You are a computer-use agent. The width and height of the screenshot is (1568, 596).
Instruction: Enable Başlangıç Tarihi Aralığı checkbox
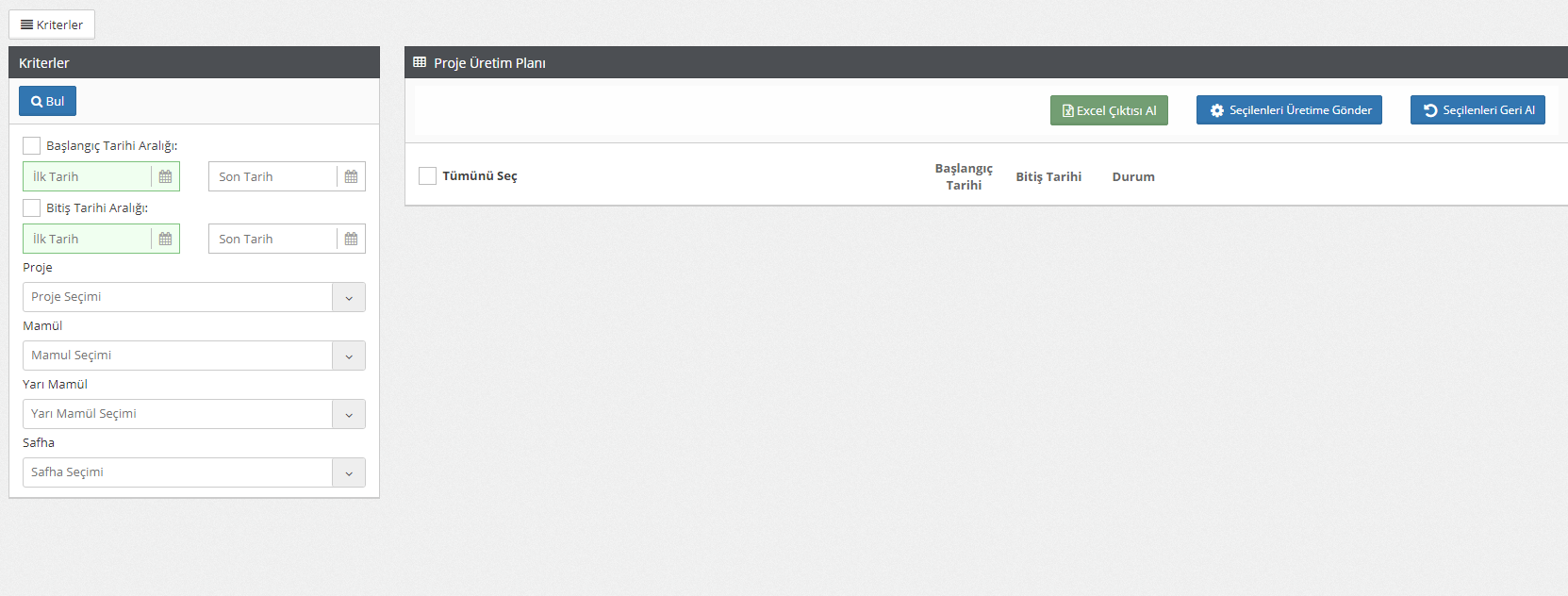[32, 146]
